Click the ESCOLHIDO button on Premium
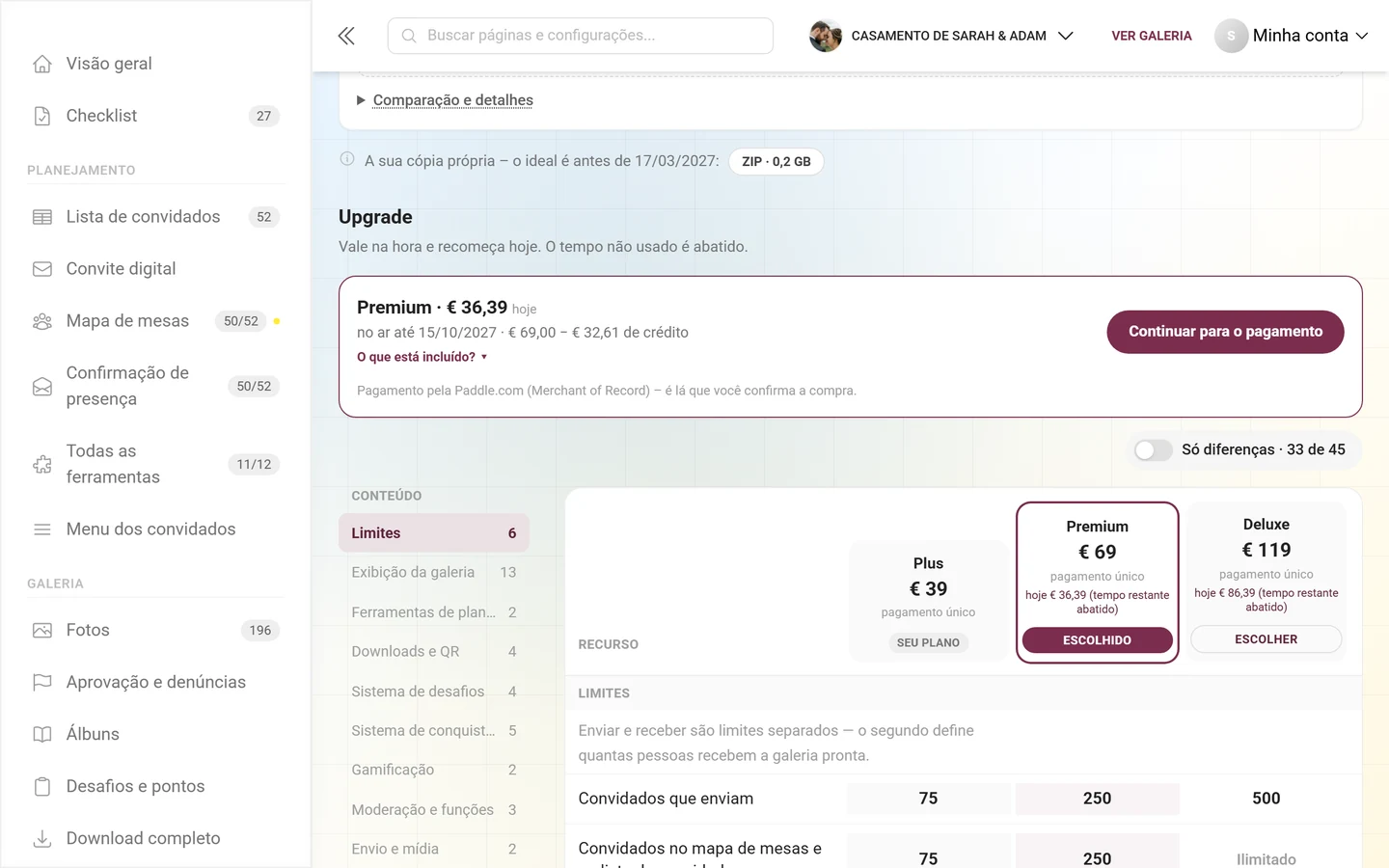This screenshot has width=1389, height=868. [x=1097, y=640]
